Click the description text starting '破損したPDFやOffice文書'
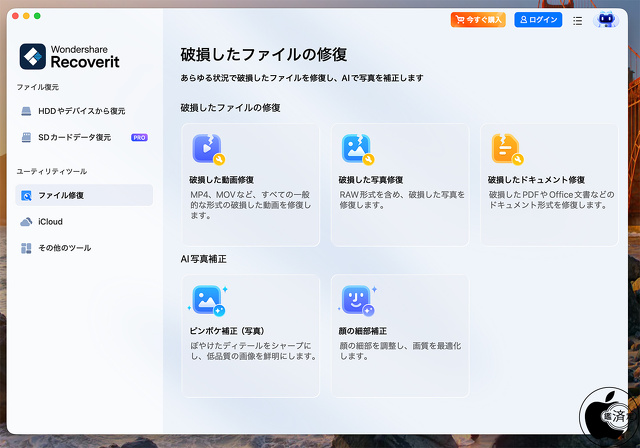This screenshot has width=640, height=448. pos(551,200)
